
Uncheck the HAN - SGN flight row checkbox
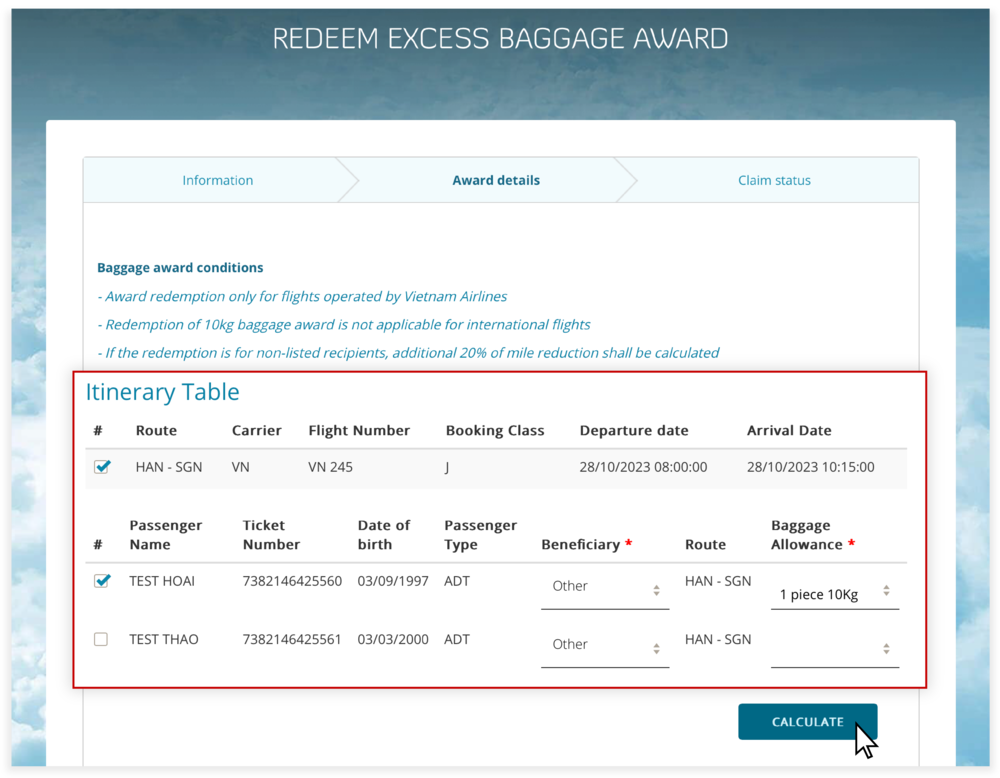[101, 467]
